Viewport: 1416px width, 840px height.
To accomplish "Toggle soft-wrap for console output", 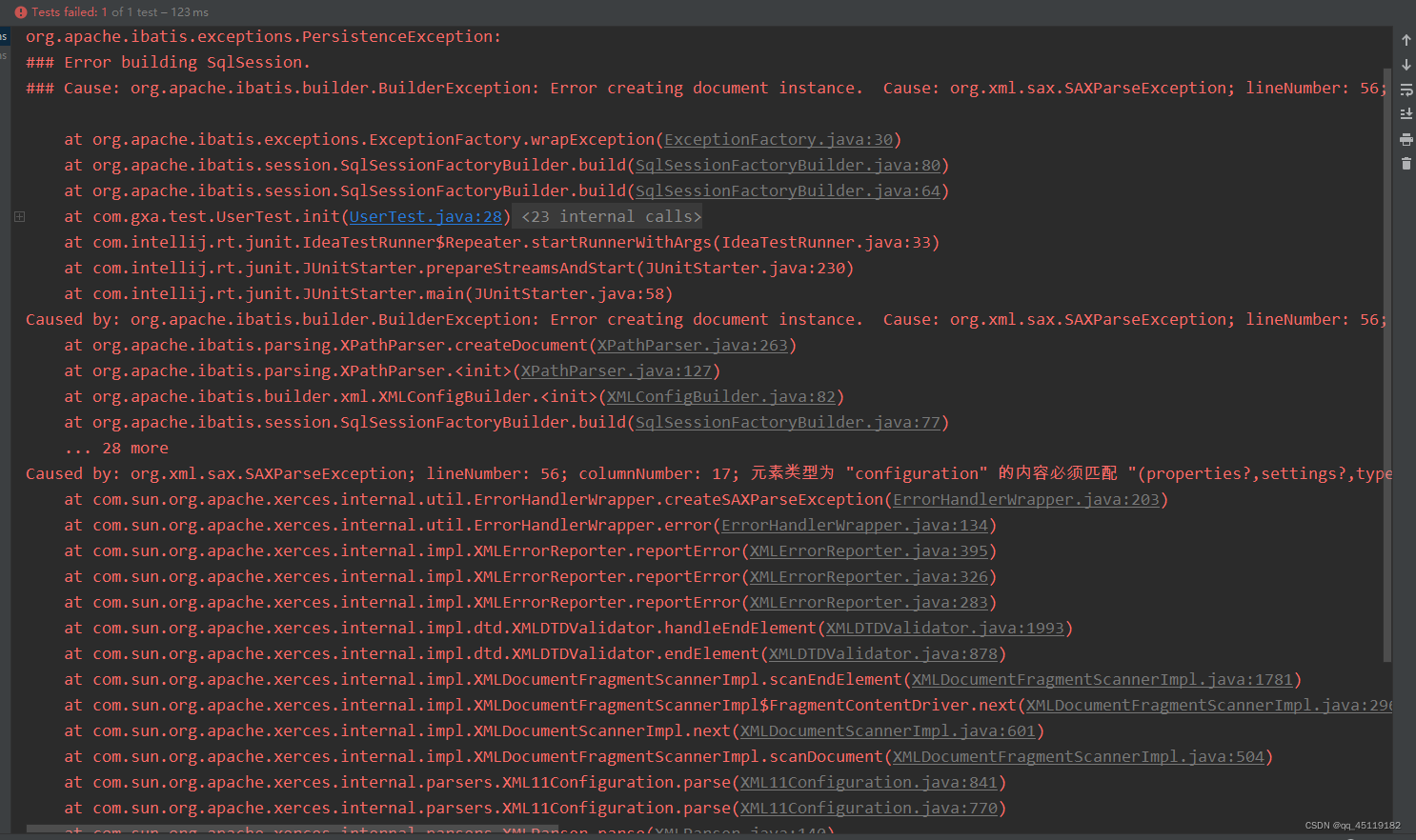I will point(1406,89).
